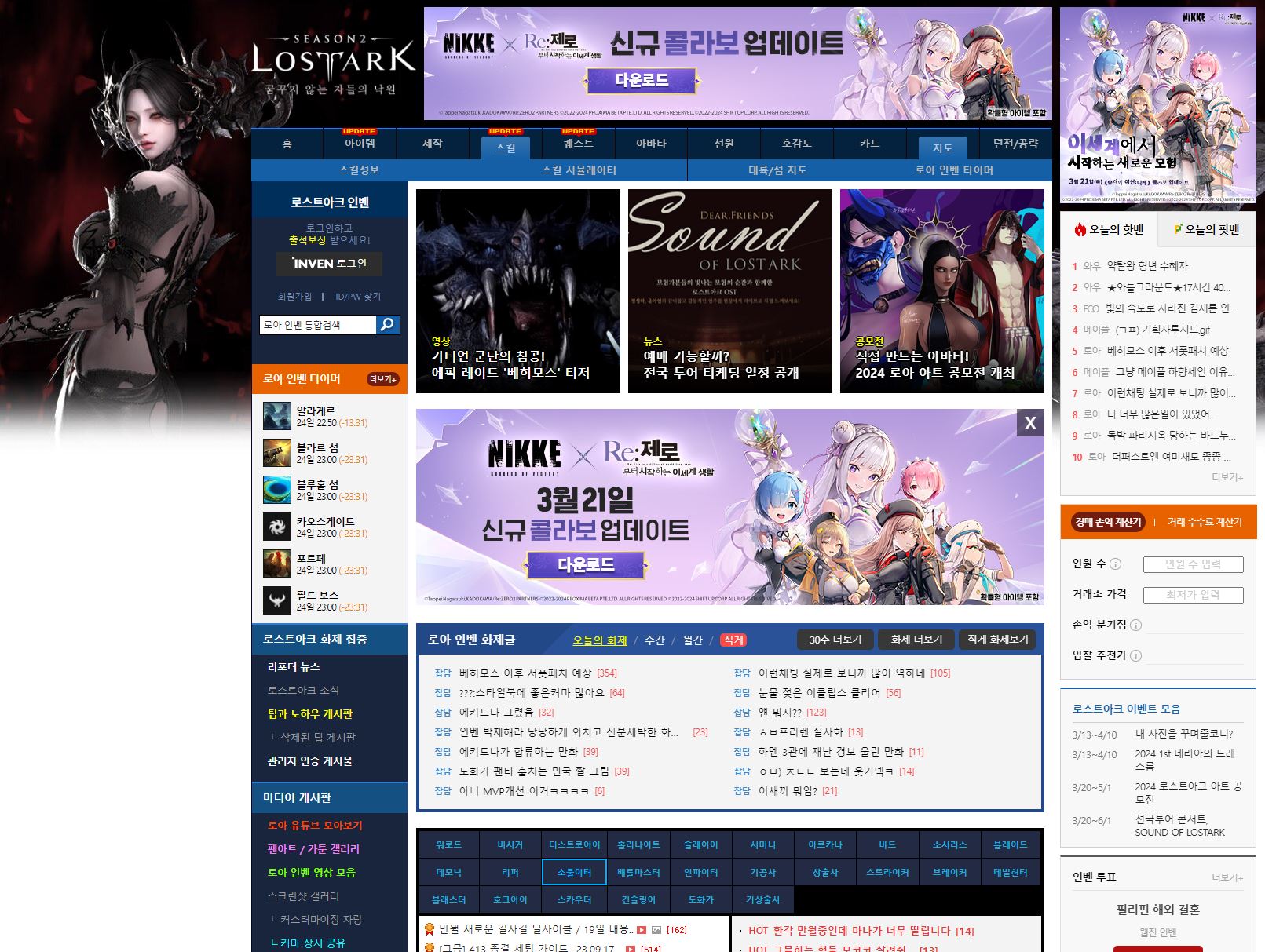Click the info icon beside 손익 분기점

pyautogui.click(x=1135, y=626)
